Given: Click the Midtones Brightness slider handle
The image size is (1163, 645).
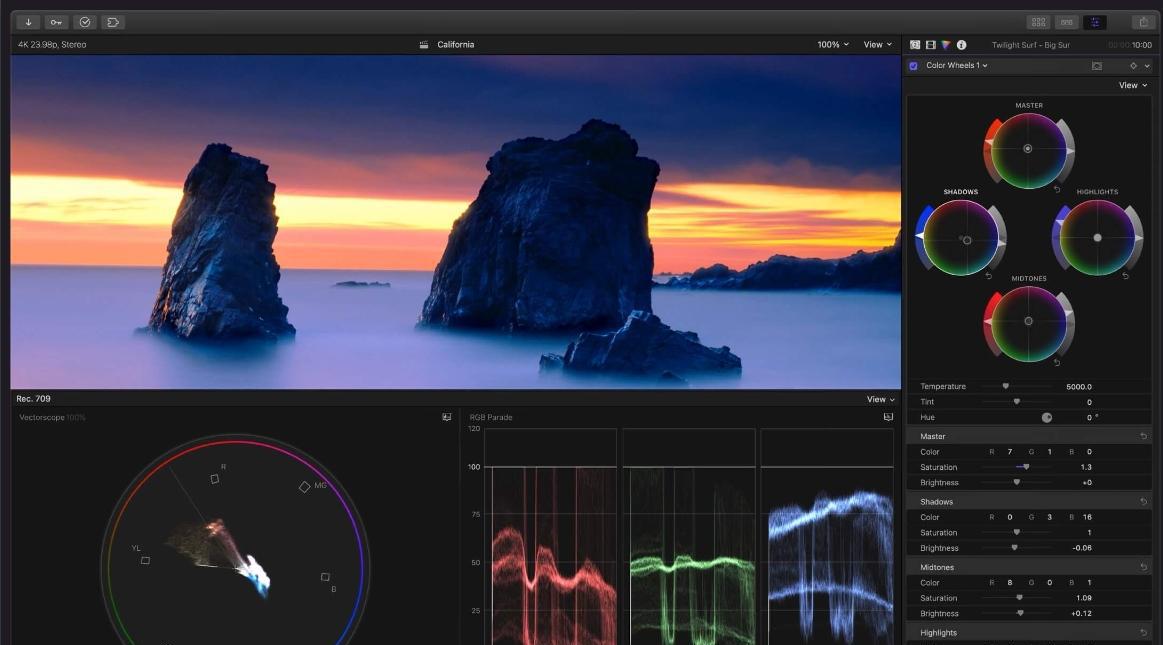Looking at the screenshot, I should tap(1021, 613).
